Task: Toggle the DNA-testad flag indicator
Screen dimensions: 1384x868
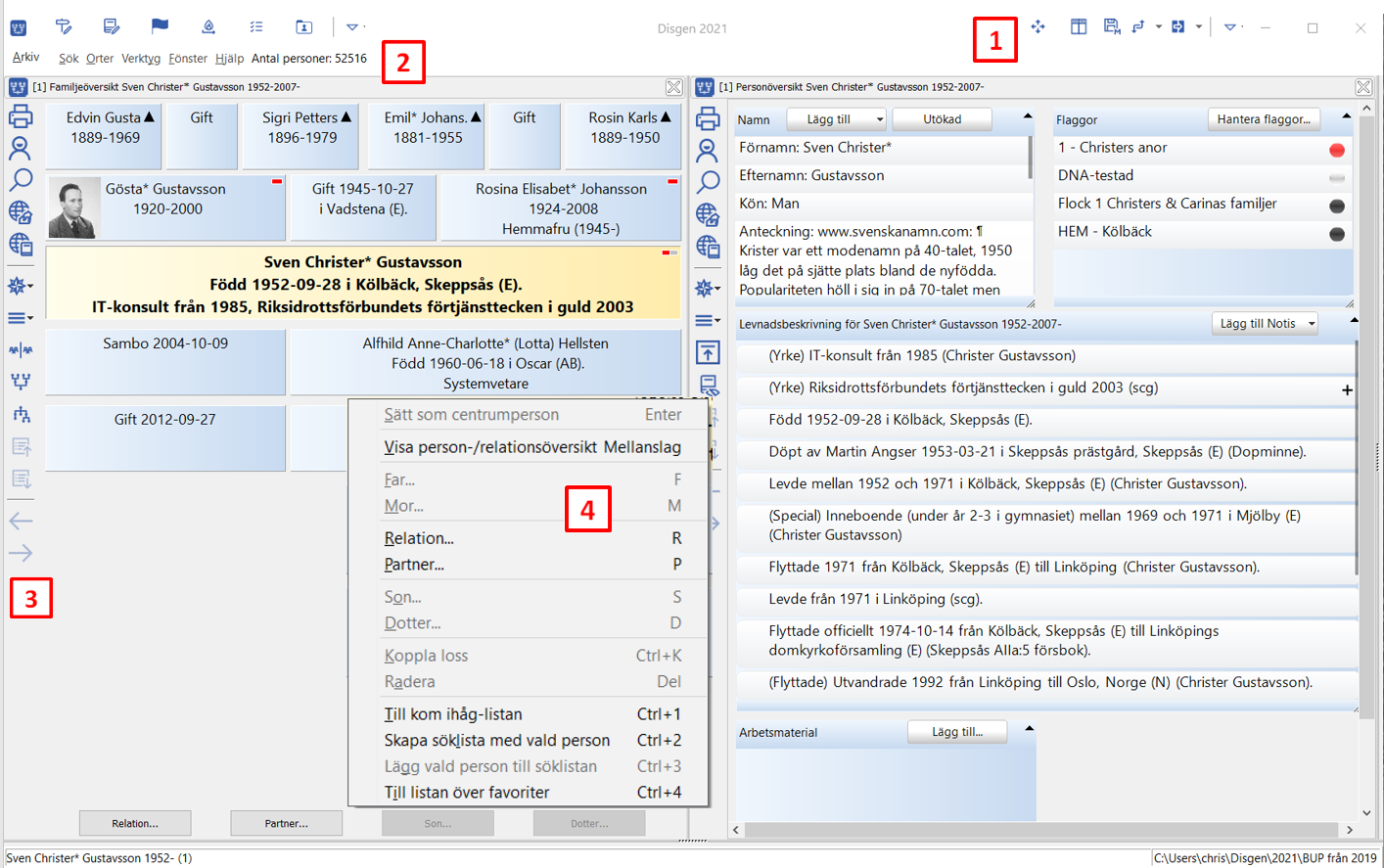Action: (x=1336, y=177)
